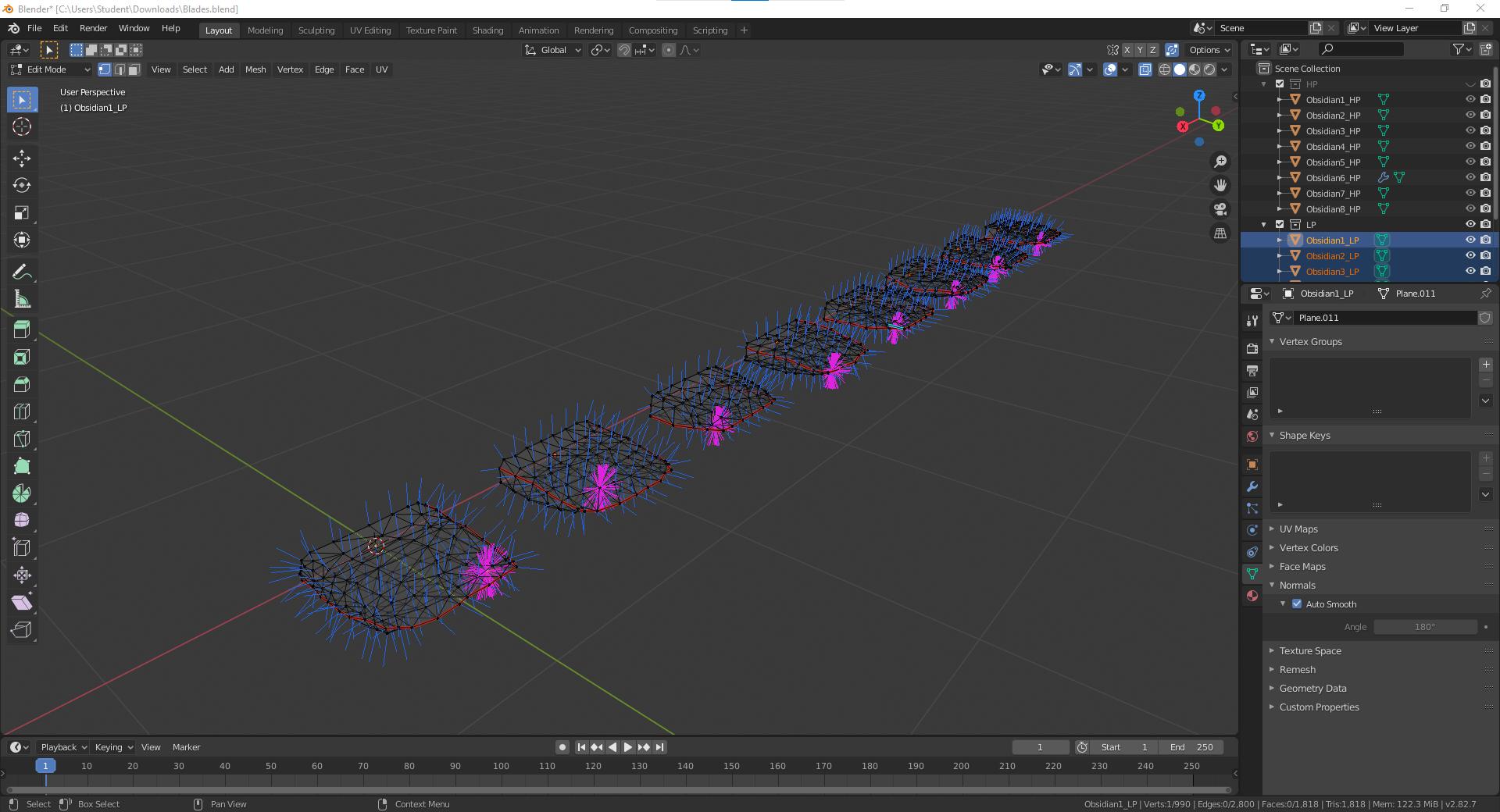Select the Rip Region tool
This screenshot has height=812, width=1500.
(22, 630)
